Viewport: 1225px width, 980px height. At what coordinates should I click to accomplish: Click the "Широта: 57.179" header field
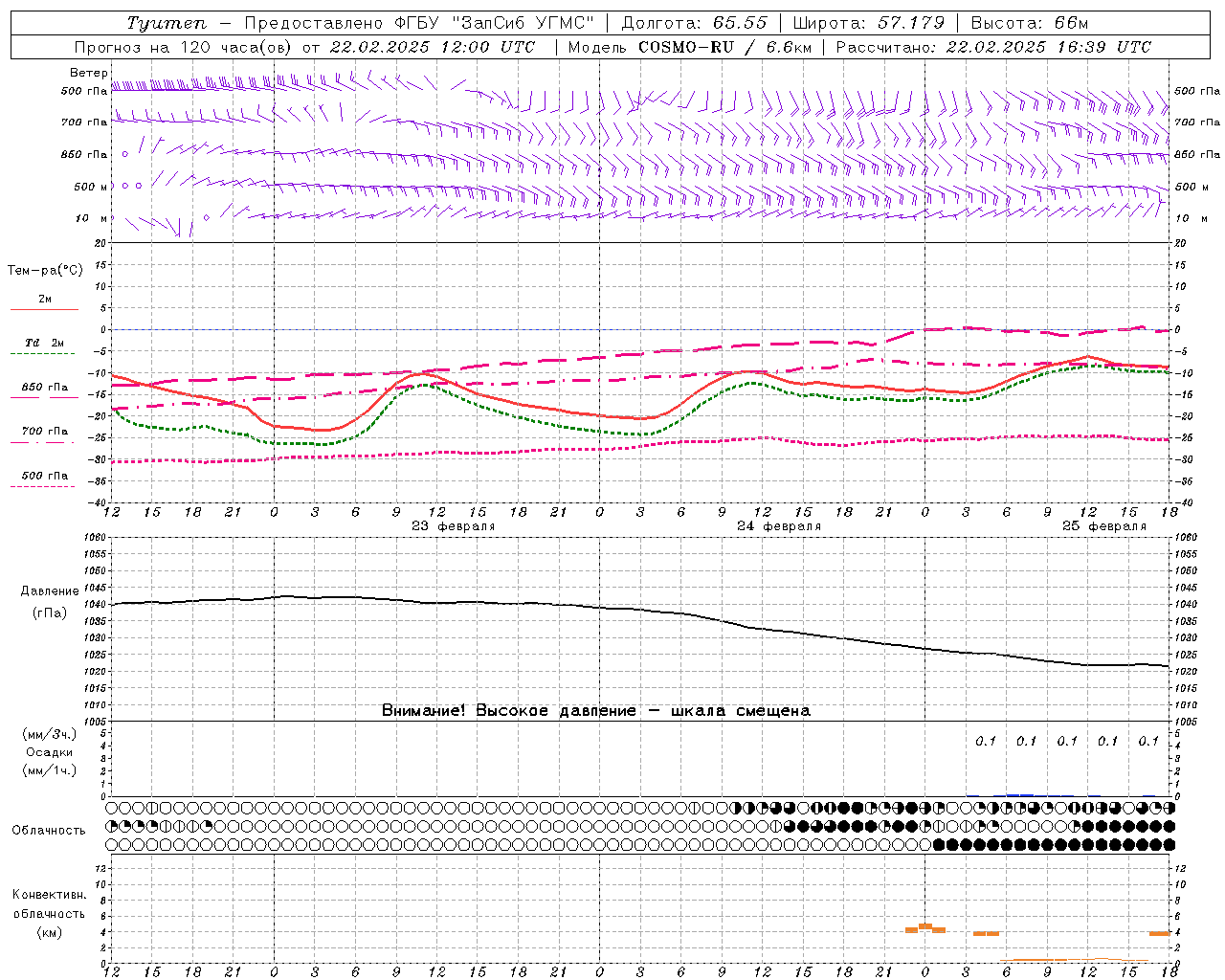pyautogui.click(x=869, y=23)
